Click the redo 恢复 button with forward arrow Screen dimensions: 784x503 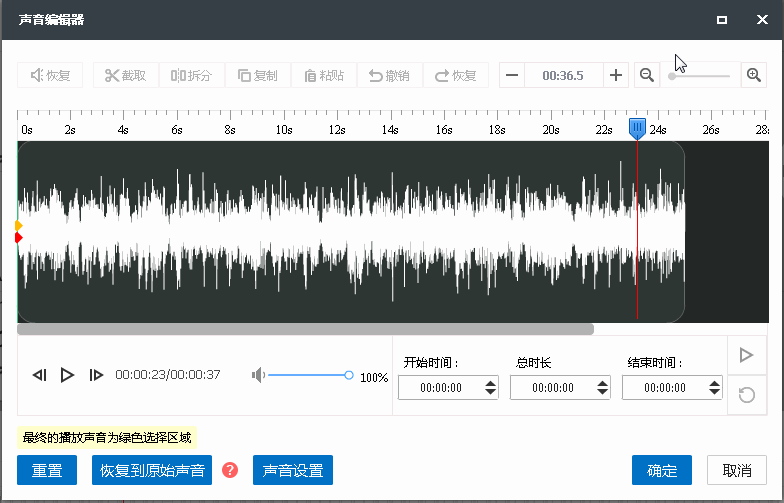point(456,76)
